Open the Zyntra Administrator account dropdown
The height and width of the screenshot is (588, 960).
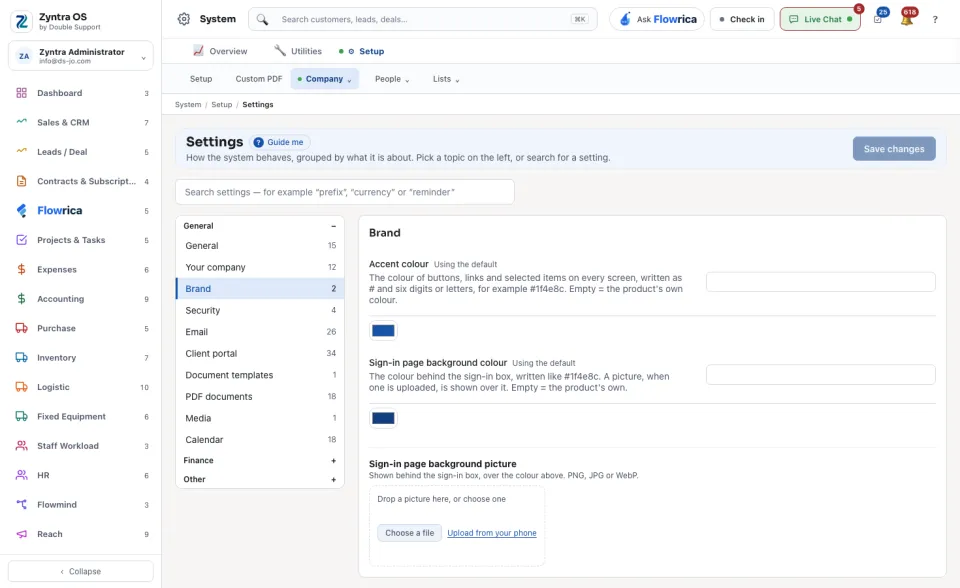(x=81, y=56)
